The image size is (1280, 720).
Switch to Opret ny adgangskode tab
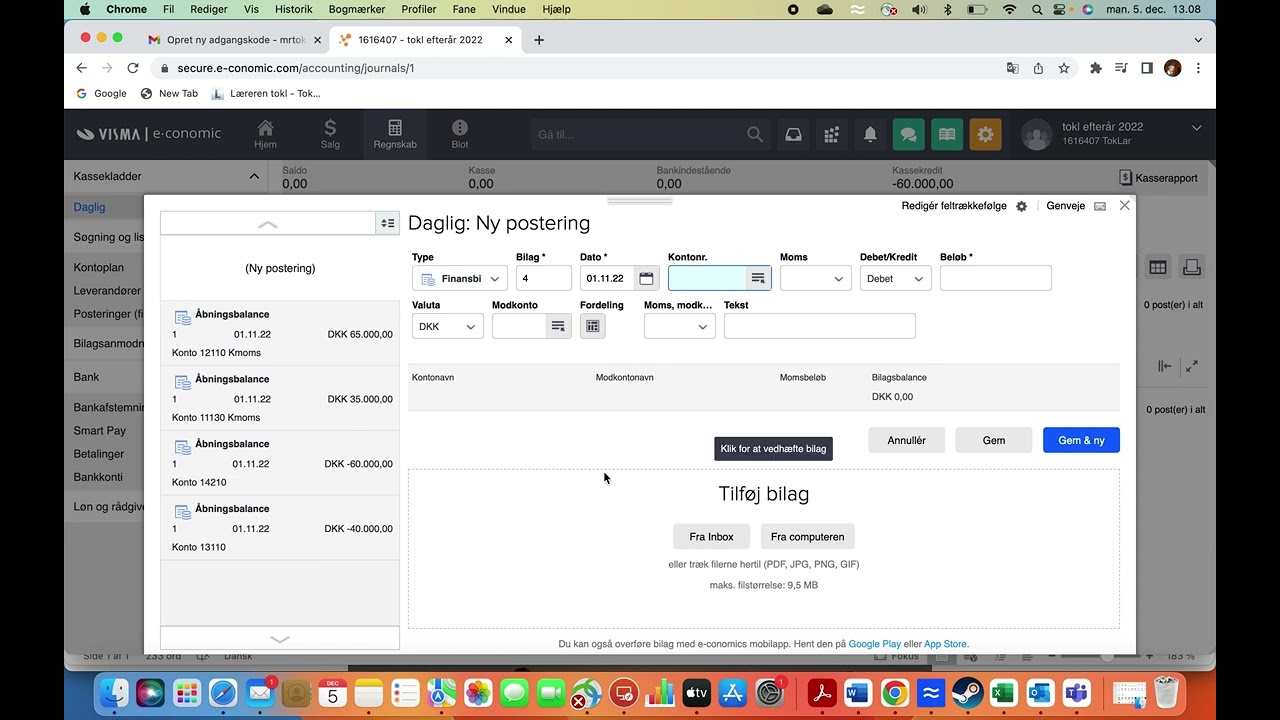click(x=235, y=40)
